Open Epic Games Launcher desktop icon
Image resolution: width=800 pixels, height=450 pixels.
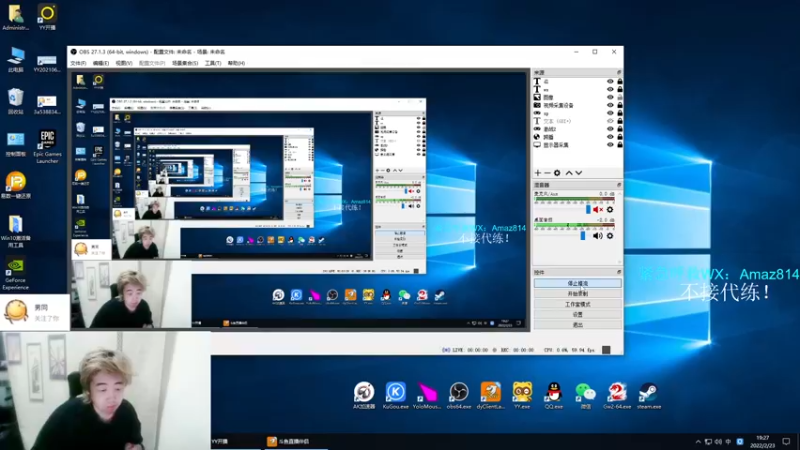point(47,146)
